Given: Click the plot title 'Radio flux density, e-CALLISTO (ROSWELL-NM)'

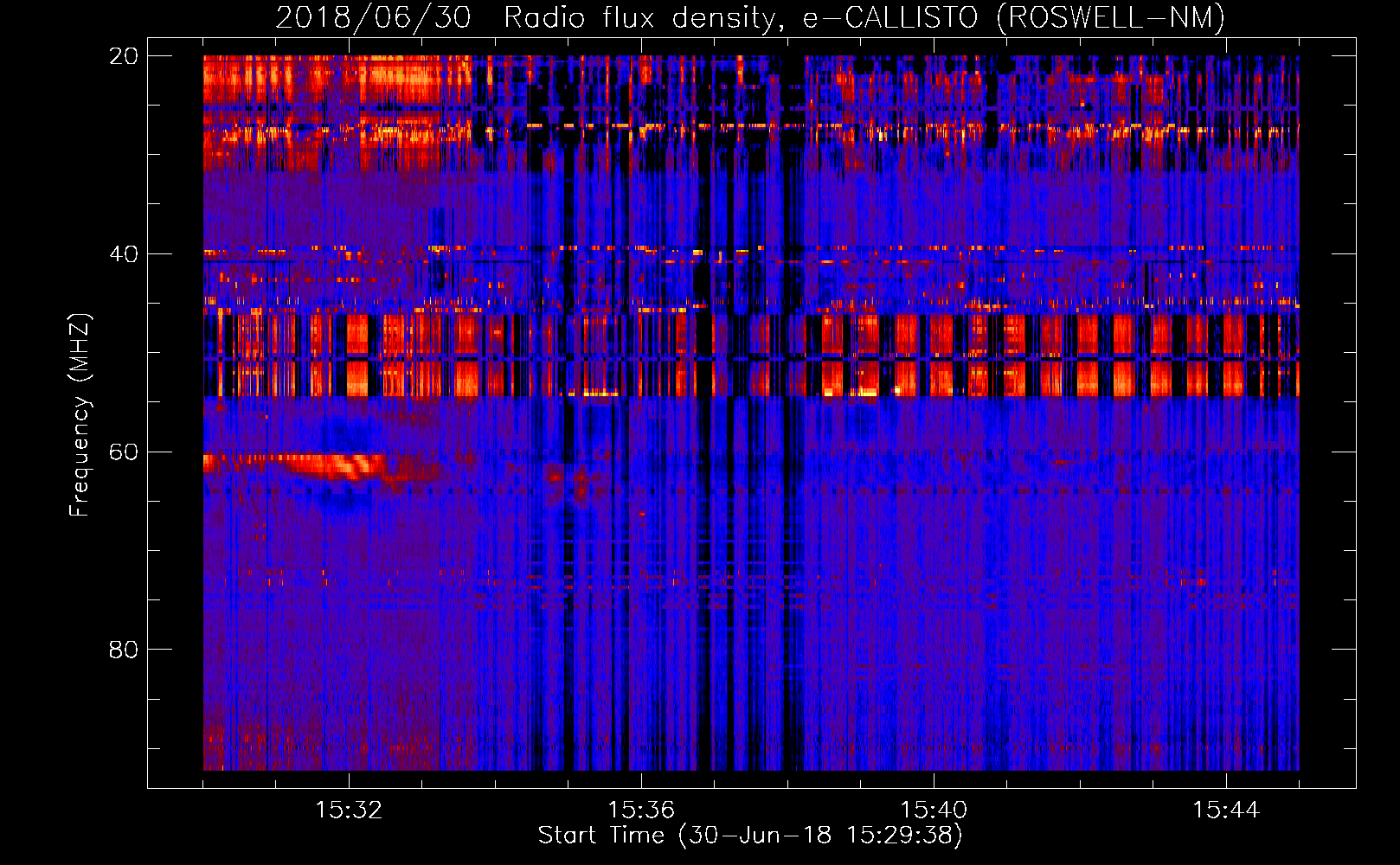Looking at the screenshot, I should tap(864, 17).
